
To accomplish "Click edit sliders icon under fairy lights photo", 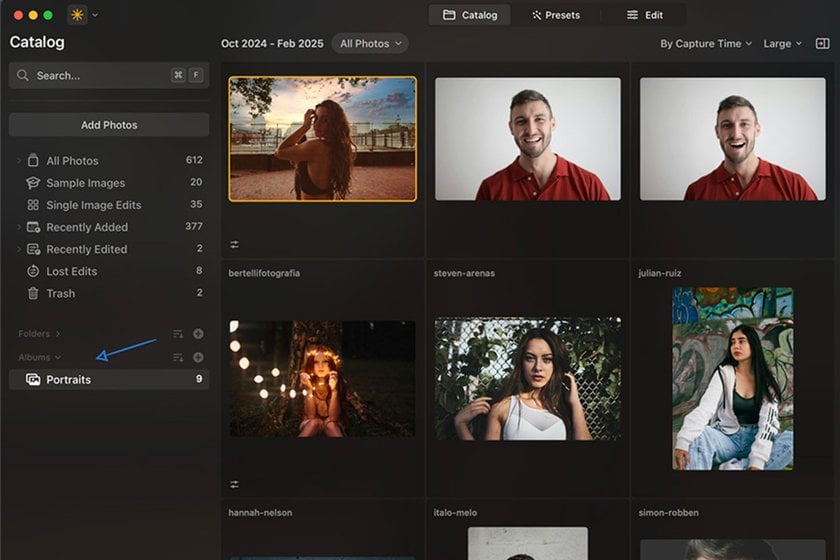I will click(x=234, y=484).
